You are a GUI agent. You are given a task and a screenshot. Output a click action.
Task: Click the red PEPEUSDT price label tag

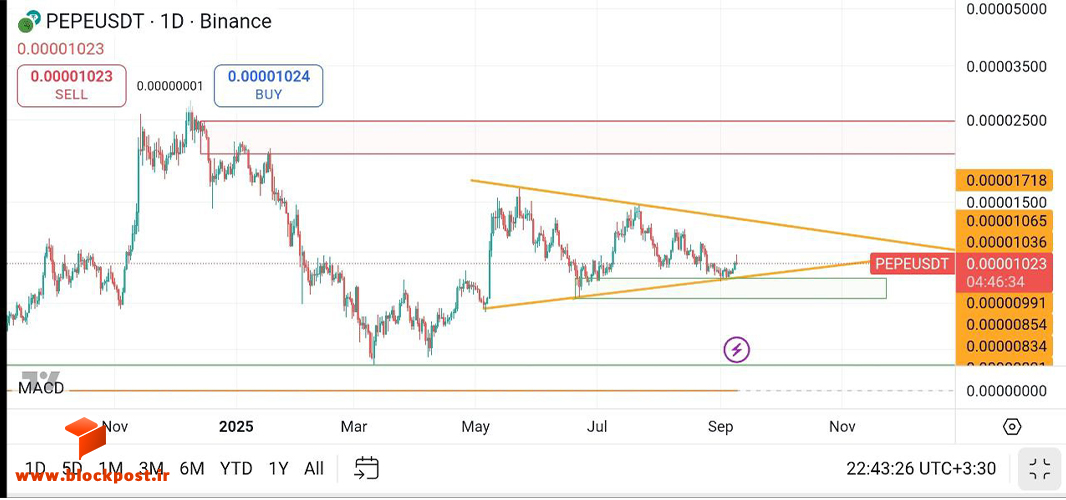tap(912, 264)
